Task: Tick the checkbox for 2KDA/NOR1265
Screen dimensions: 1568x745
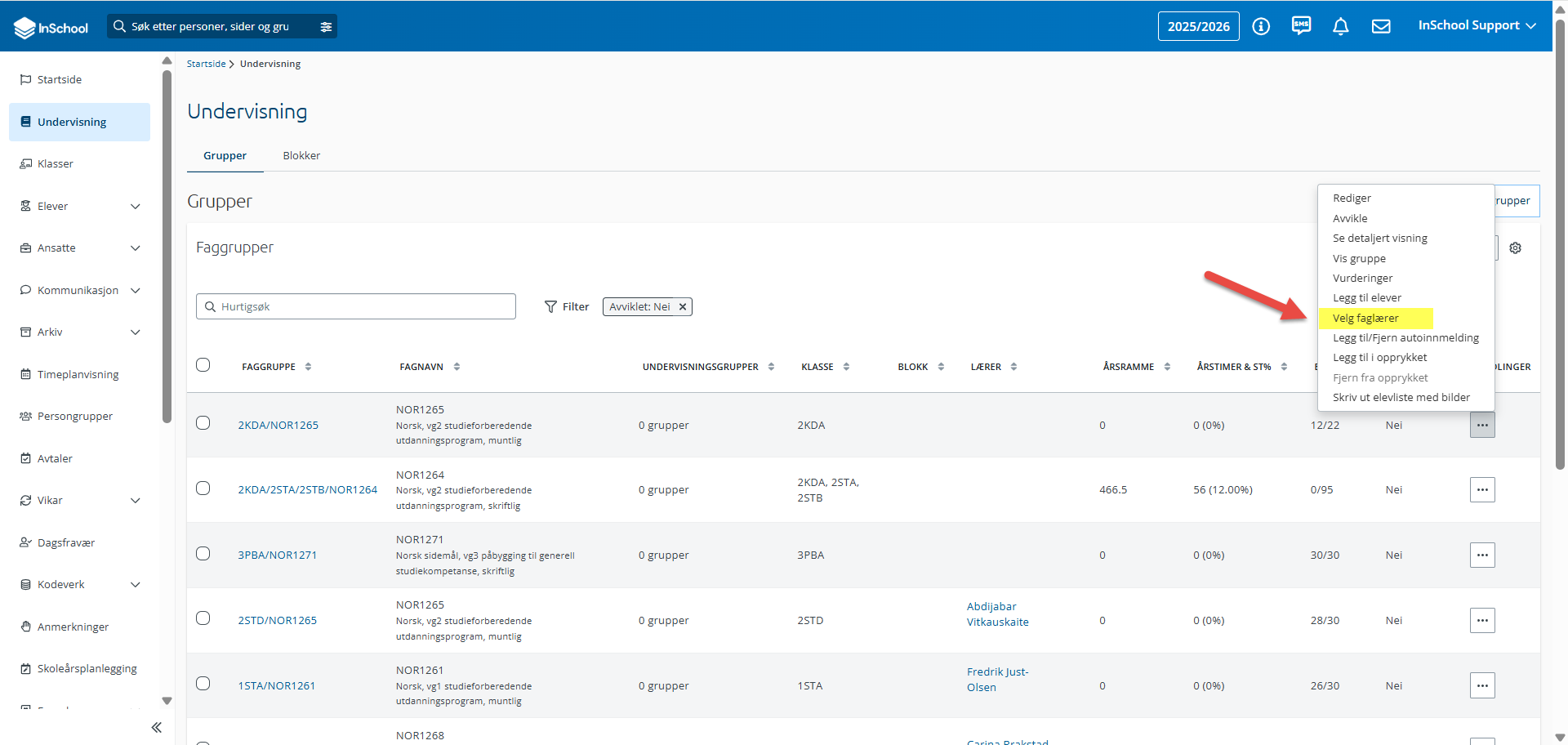Action: click(x=203, y=422)
